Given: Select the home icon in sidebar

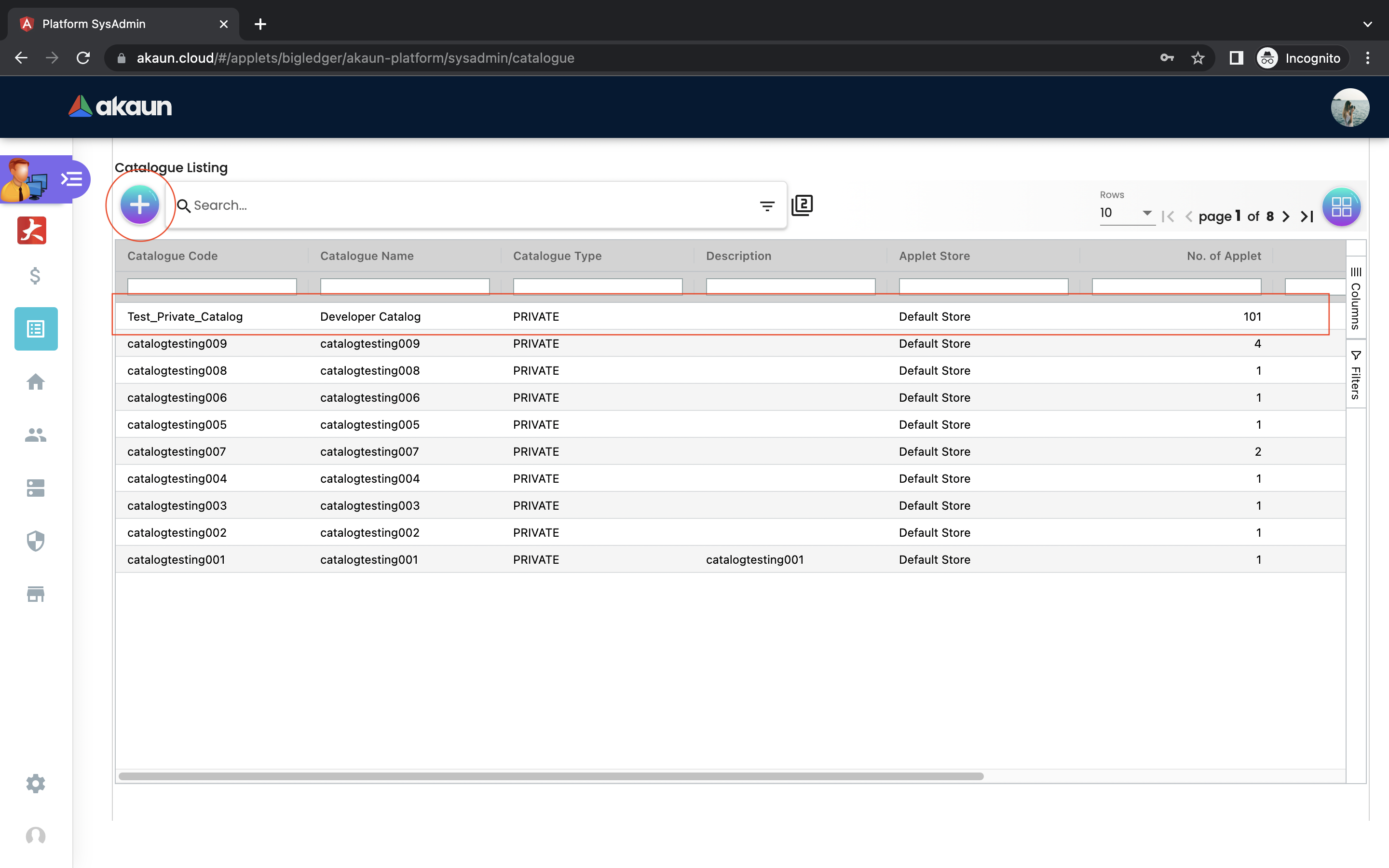Looking at the screenshot, I should click(36, 382).
